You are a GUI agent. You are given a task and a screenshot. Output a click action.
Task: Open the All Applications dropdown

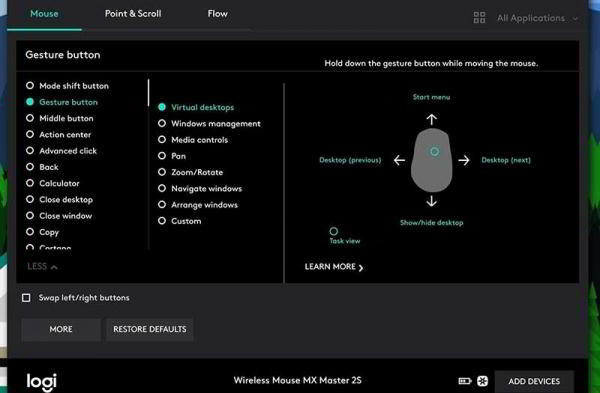[537, 18]
